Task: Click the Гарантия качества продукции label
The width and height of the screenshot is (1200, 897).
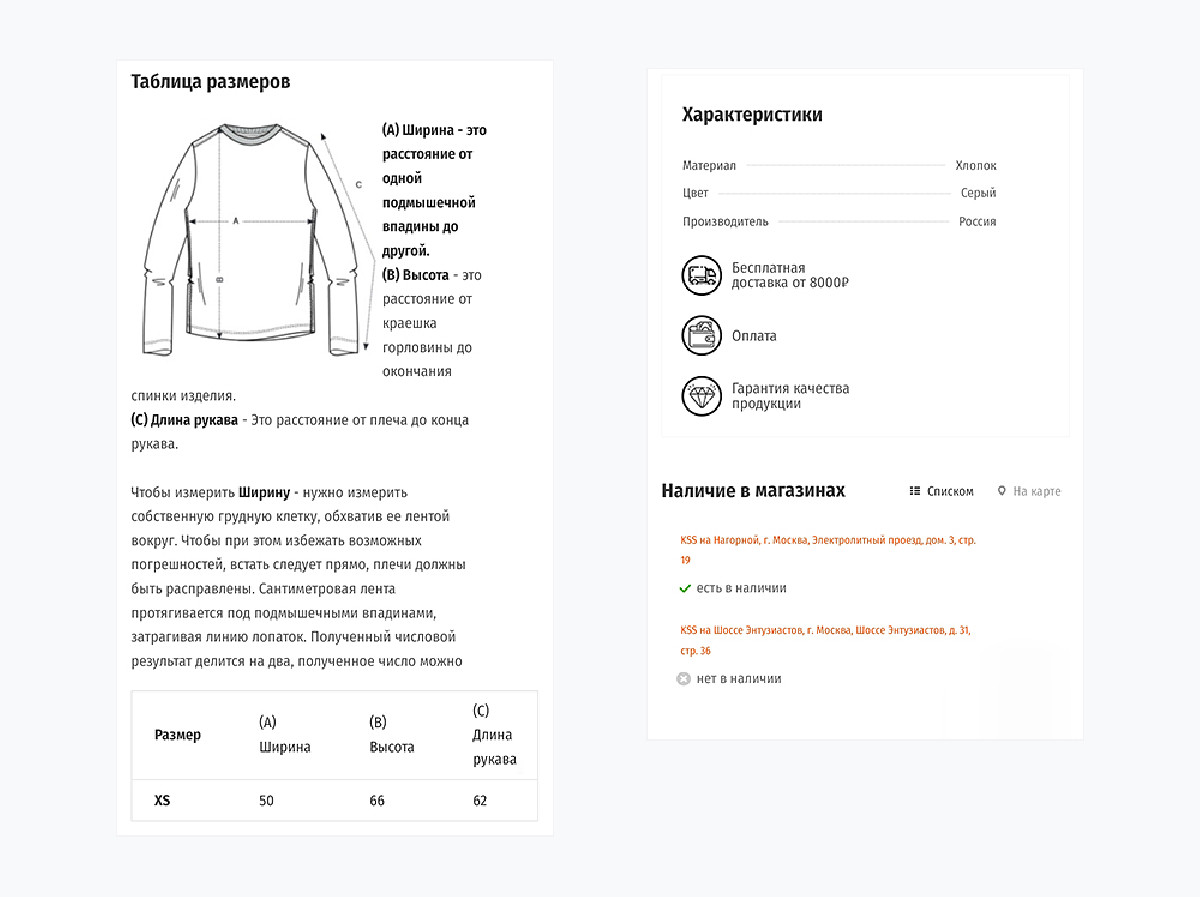Action: [x=790, y=396]
